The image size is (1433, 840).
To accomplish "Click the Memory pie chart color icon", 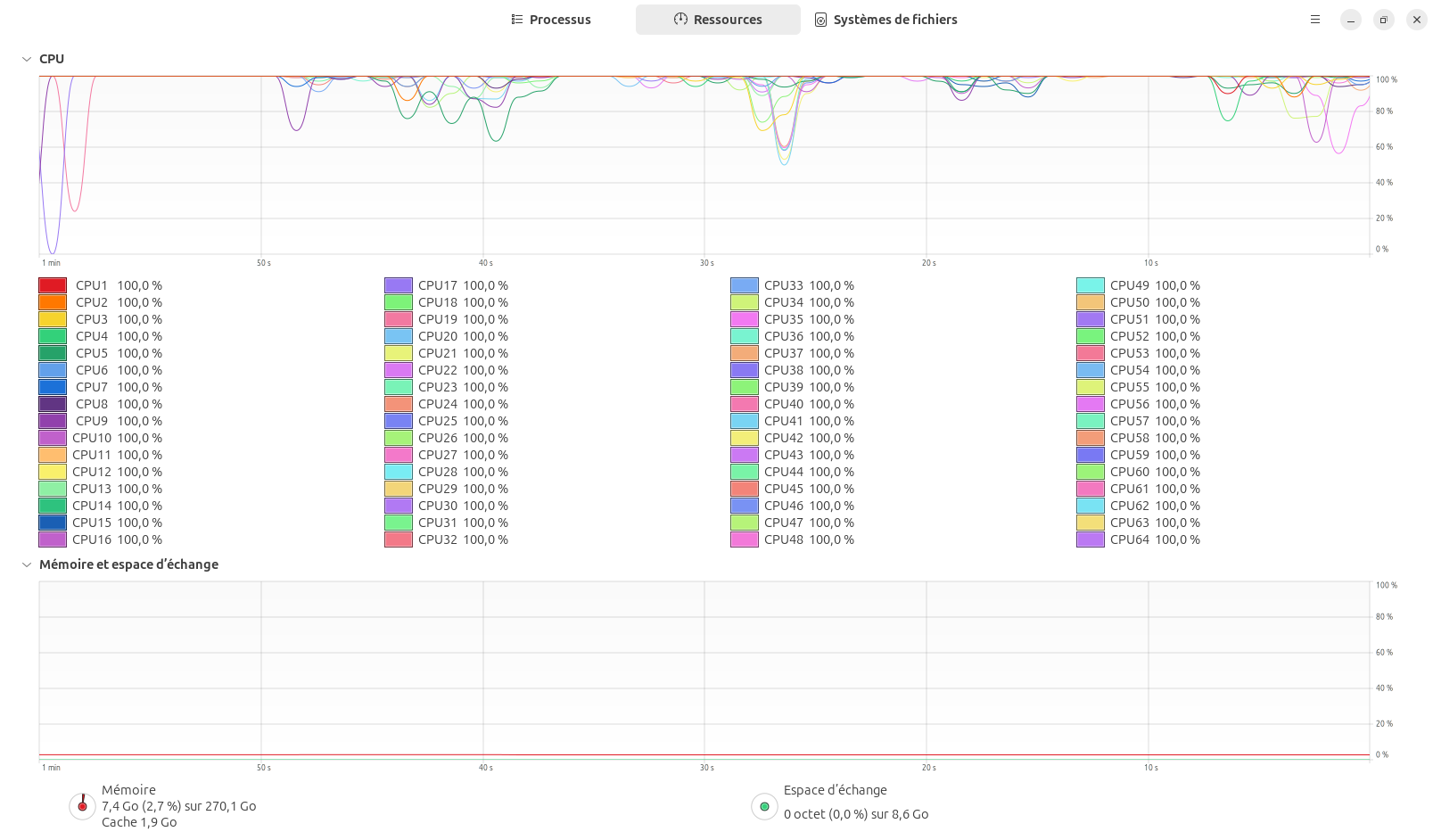I will [x=82, y=806].
